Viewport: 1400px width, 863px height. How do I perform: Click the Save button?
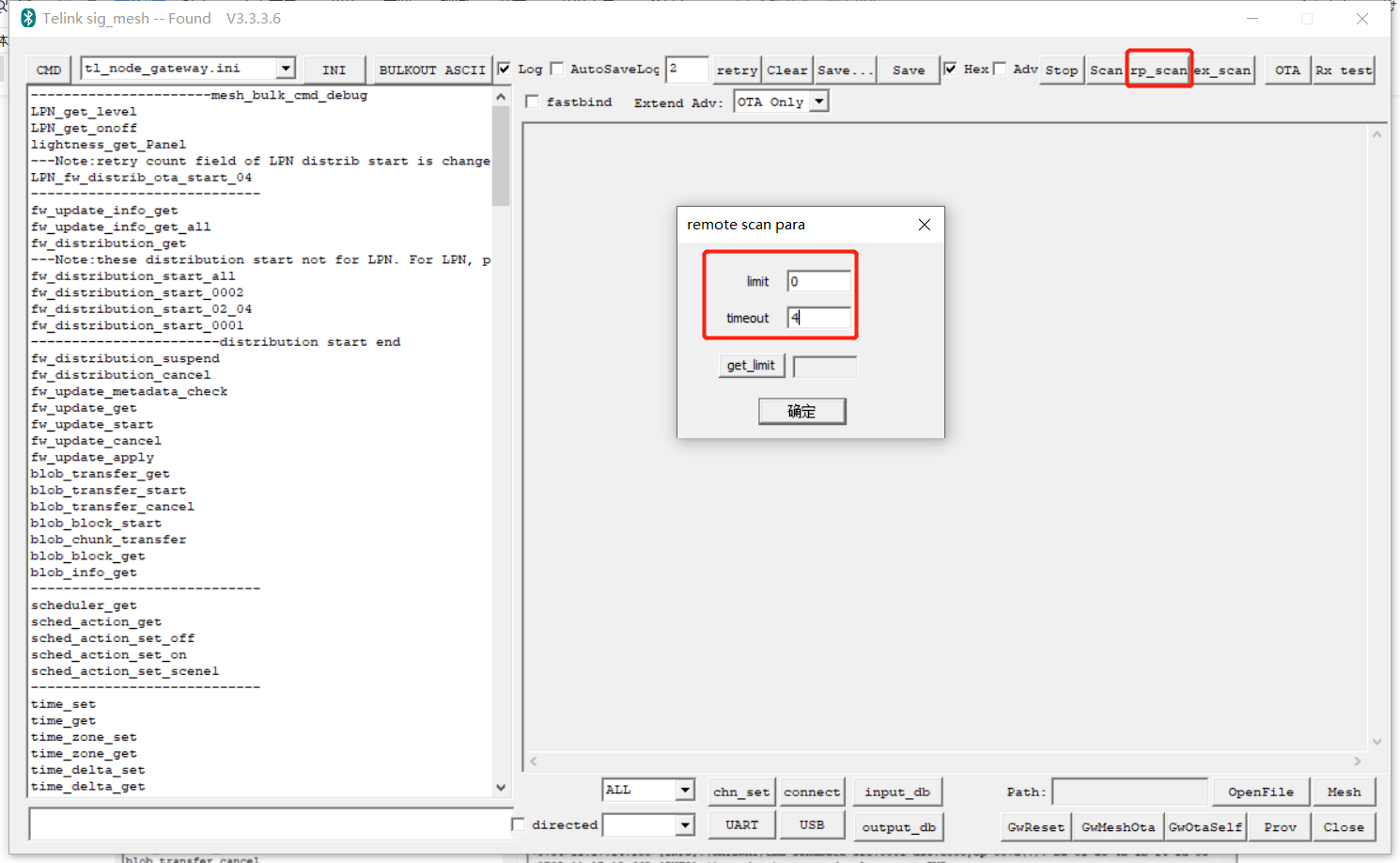(909, 70)
